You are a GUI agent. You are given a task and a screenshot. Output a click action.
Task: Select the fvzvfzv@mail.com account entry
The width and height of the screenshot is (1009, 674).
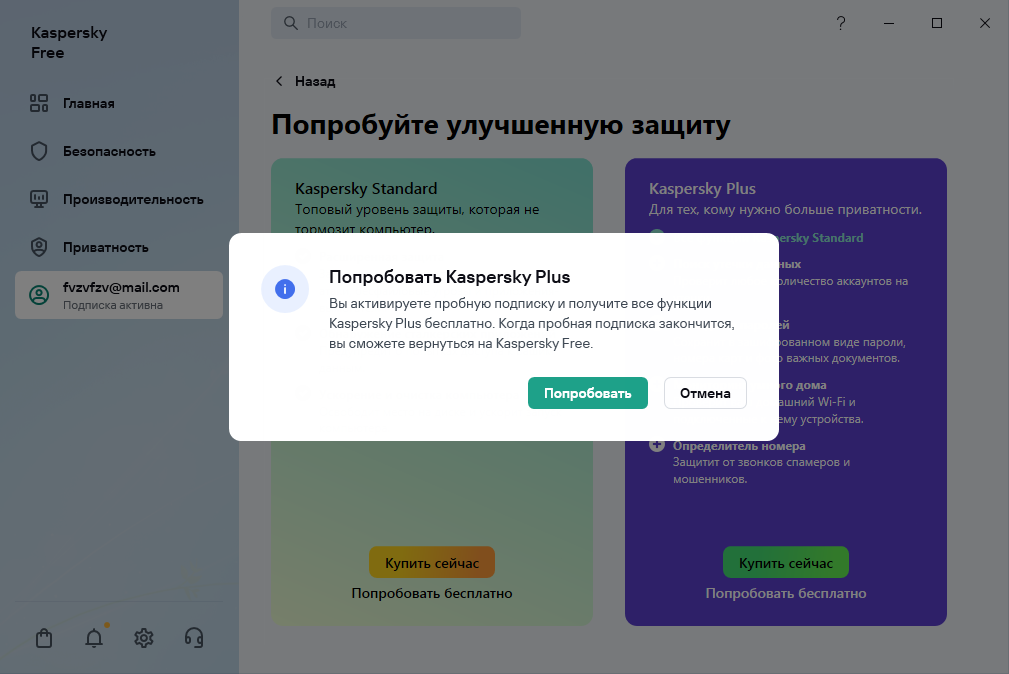click(119, 295)
